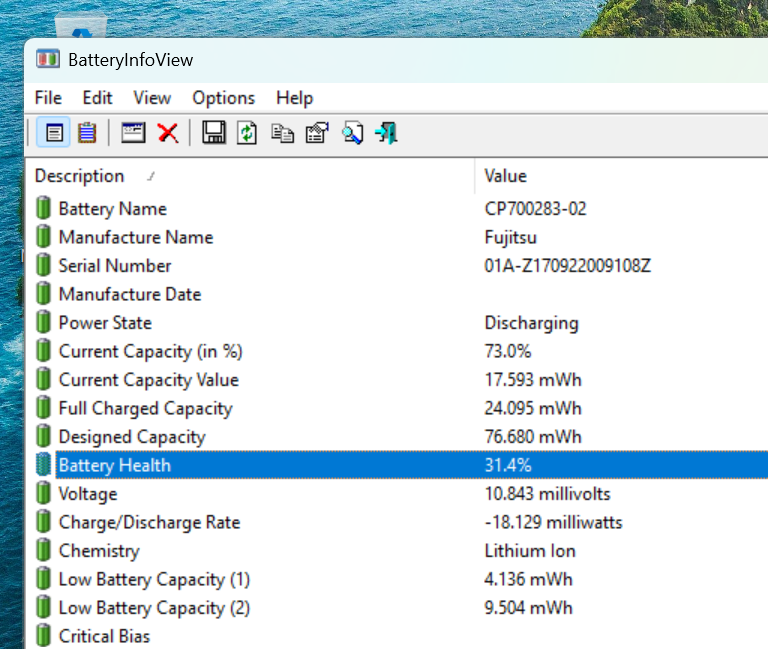
Task: Click the Exit door toolbar icon
Action: tap(386, 133)
